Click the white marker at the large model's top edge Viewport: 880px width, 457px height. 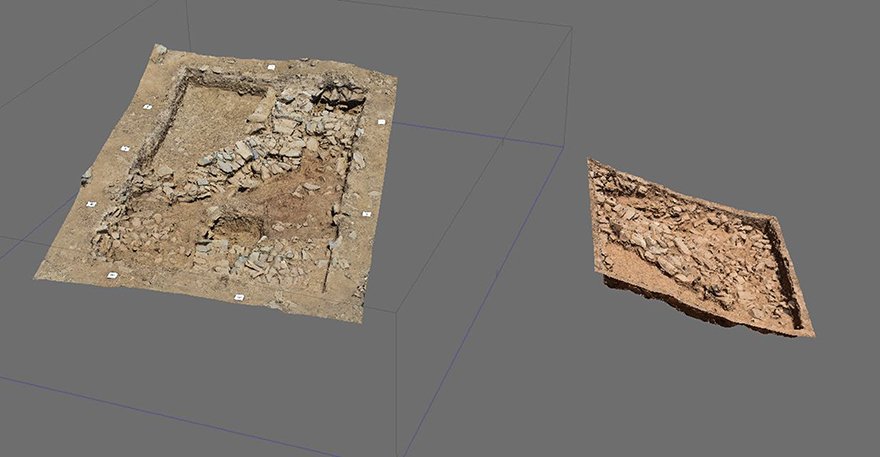tap(271, 67)
